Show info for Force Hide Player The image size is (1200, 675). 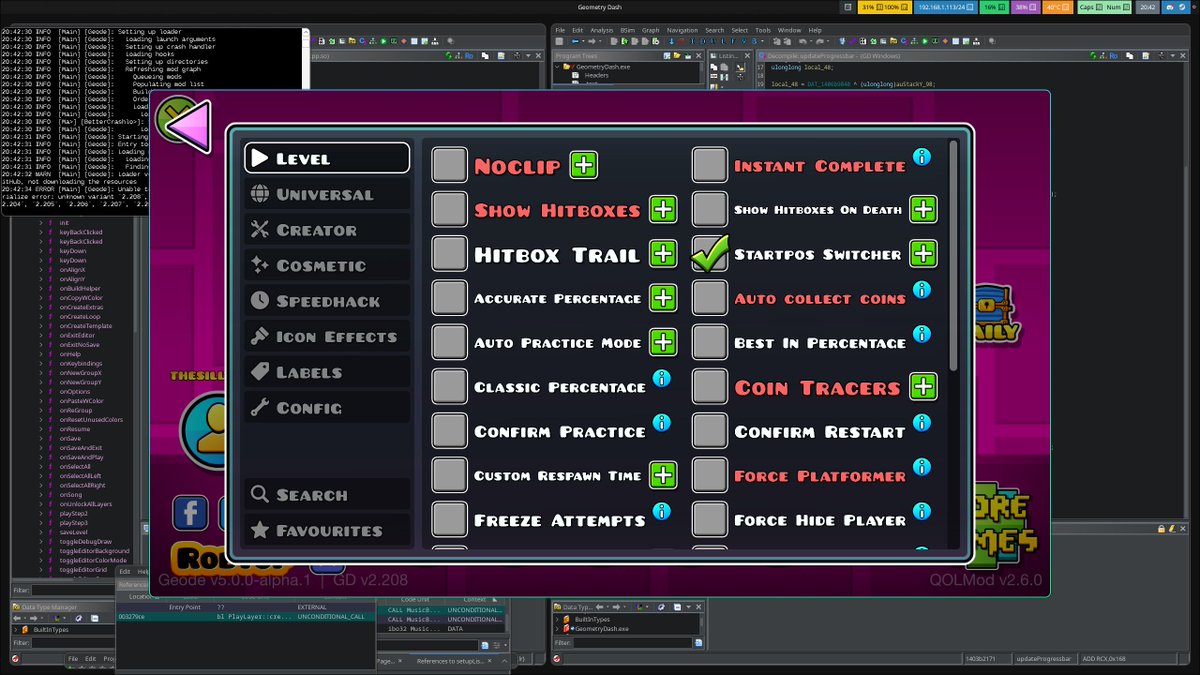coord(921,511)
